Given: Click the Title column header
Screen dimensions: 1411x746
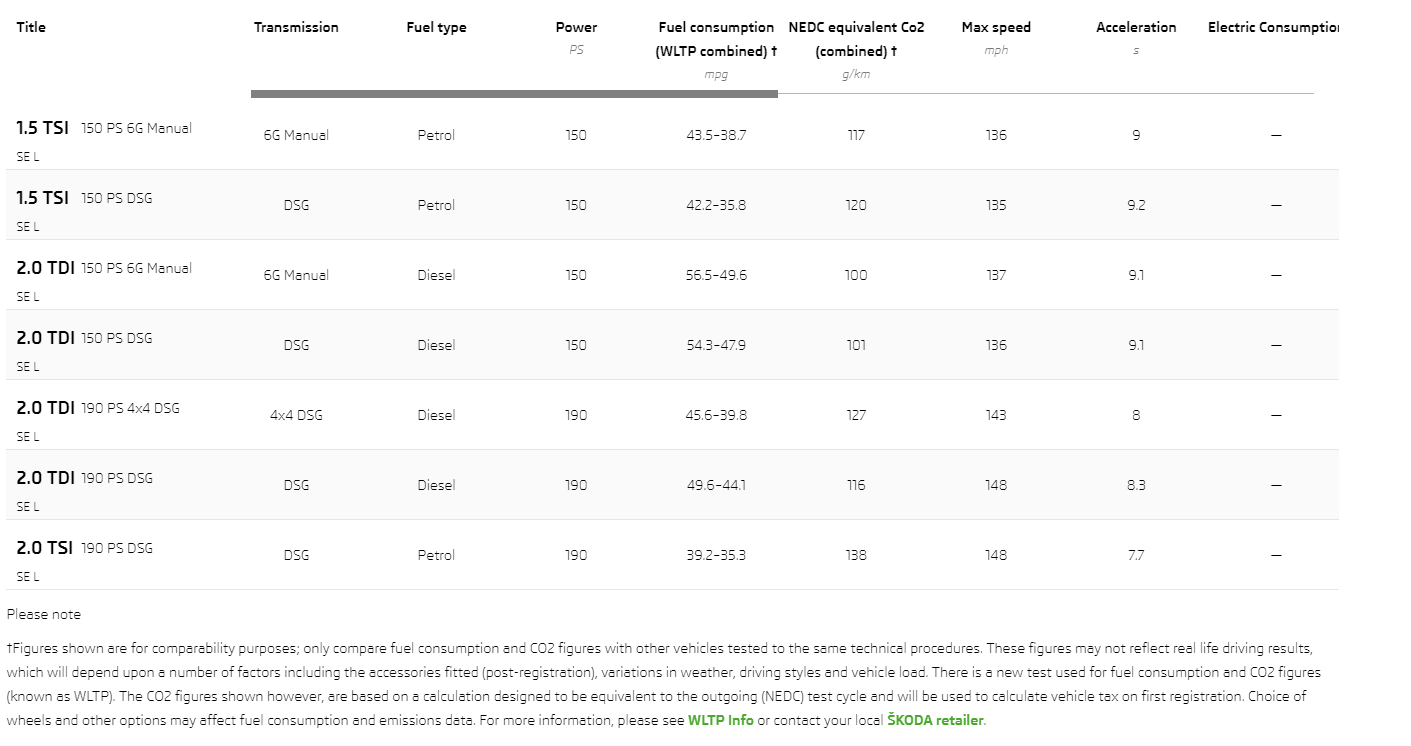Looking at the screenshot, I should (31, 28).
